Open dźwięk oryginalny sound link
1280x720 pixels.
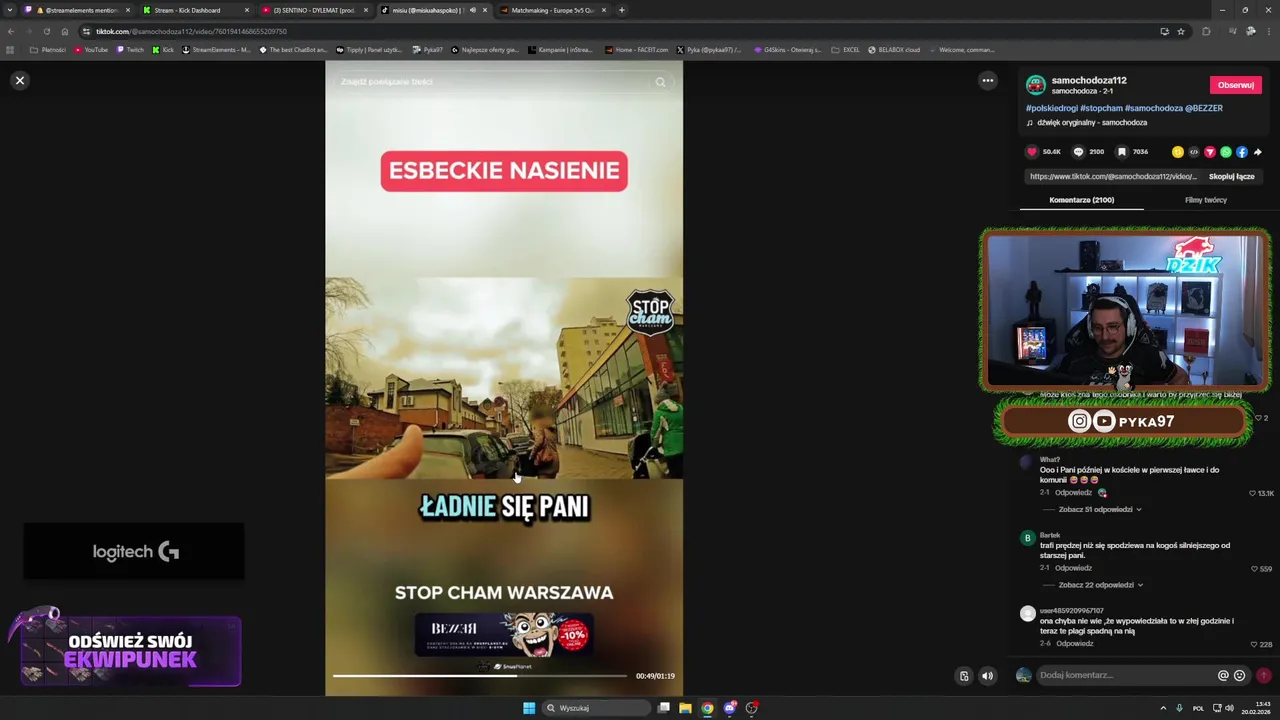[1092, 123]
